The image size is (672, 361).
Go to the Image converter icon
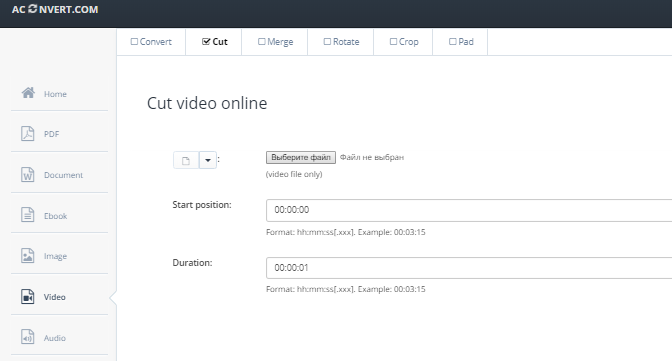tap(28, 256)
